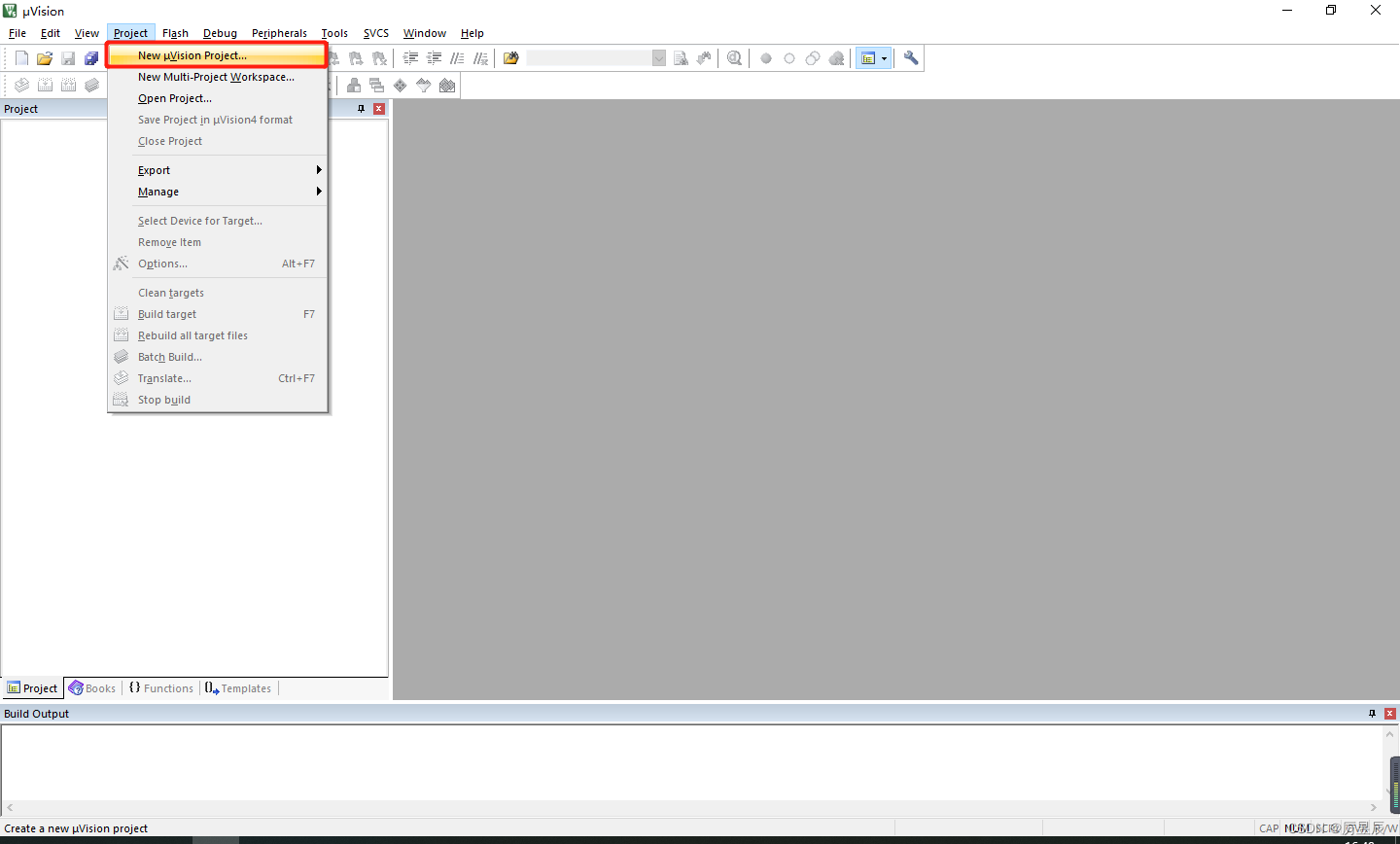
Task: Open the SVCS menu
Action: click(x=376, y=33)
